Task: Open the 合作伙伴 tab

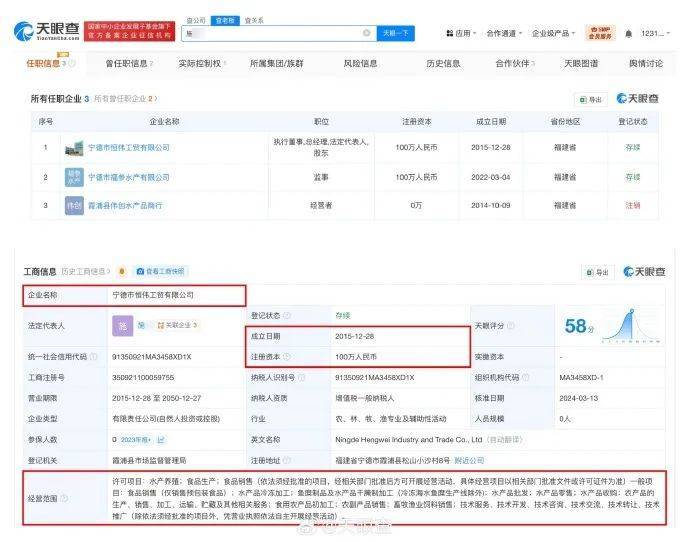Action: pos(515,64)
